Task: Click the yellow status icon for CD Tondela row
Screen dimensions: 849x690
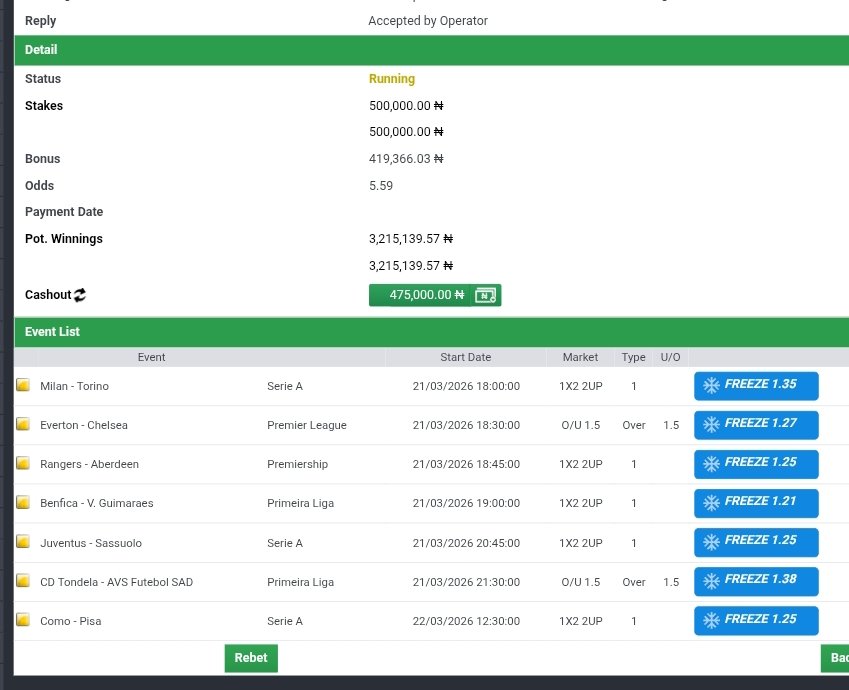Action: pyautogui.click(x=23, y=581)
